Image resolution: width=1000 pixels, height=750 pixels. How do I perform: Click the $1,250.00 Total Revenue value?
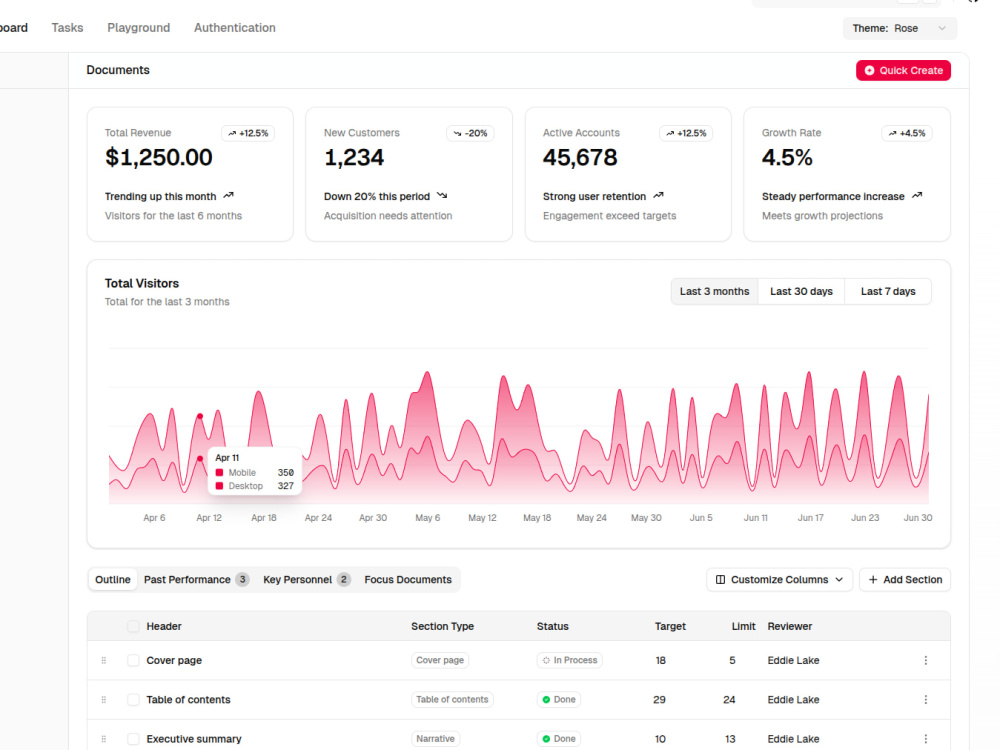(159, 158)
